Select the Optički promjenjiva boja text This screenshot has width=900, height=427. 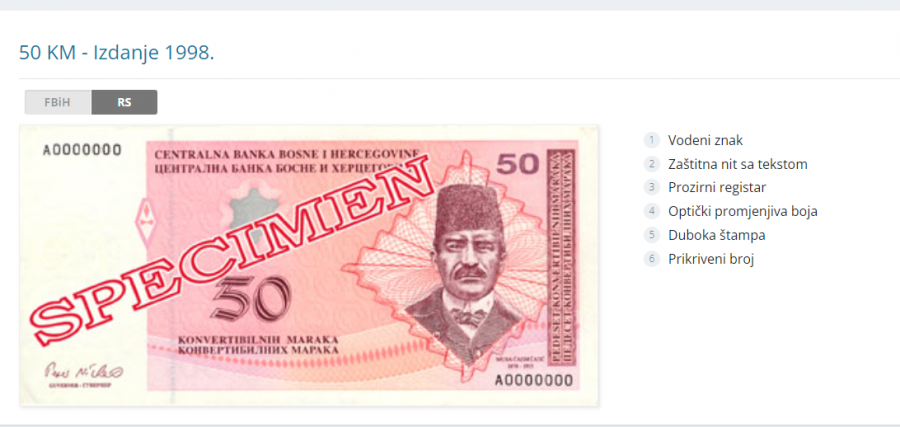pos(743,211)
